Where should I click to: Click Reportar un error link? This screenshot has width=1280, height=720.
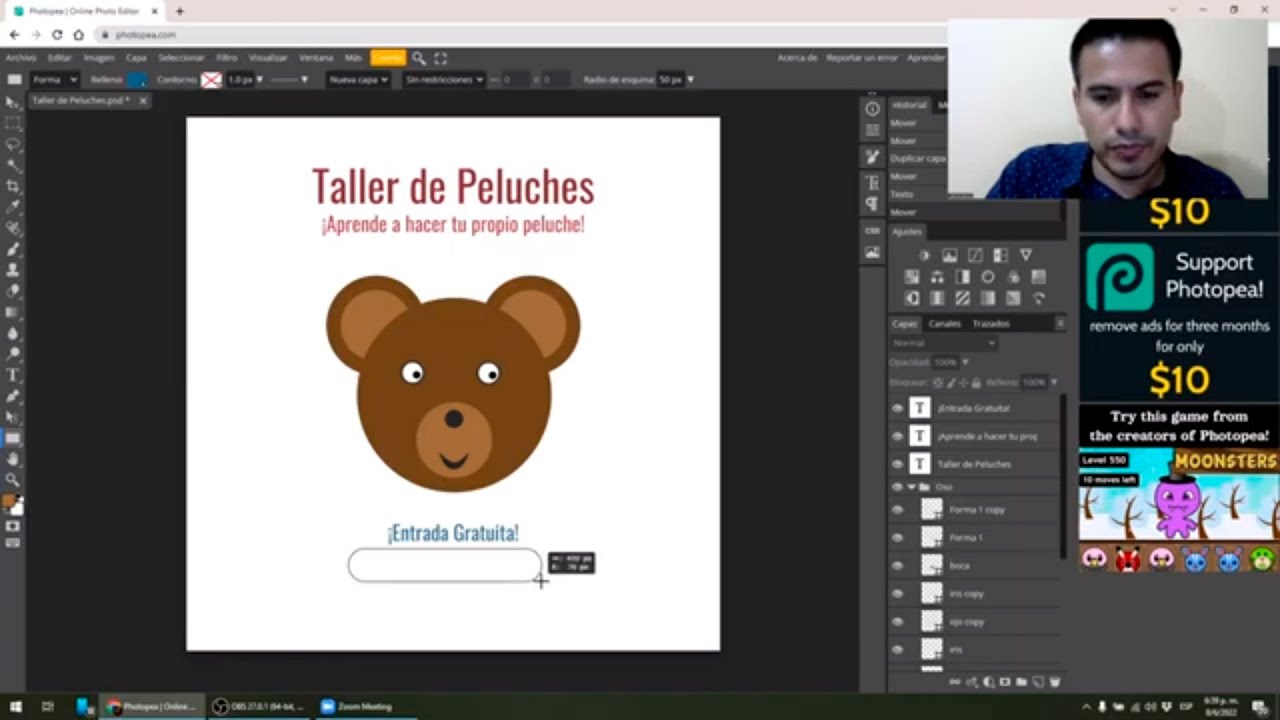[x=862, y=58]
